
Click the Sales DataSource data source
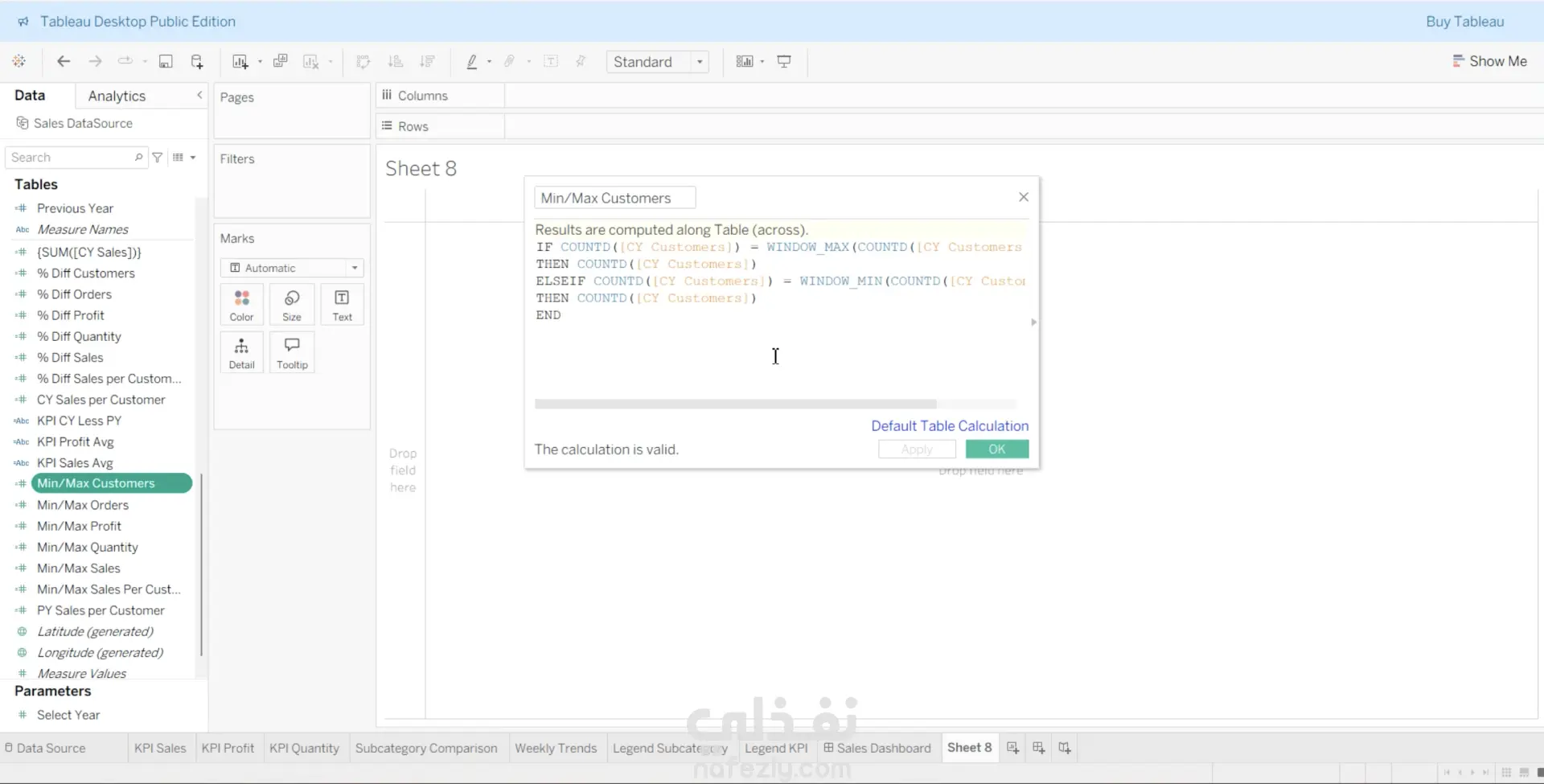click(x=83, y=123)
